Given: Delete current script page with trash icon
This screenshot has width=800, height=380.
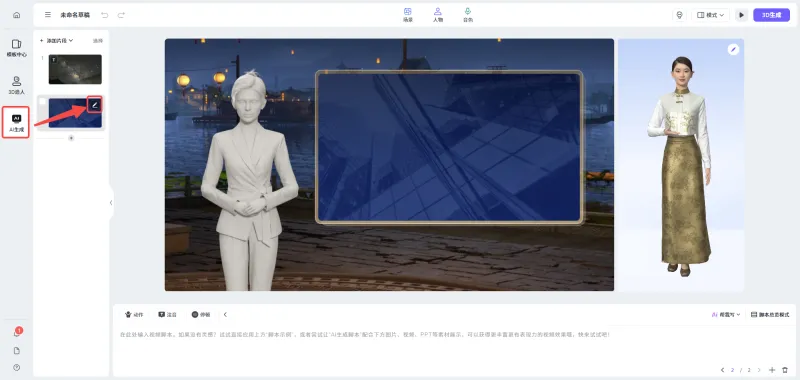Looking at the screenshot, I should [785, 370].
